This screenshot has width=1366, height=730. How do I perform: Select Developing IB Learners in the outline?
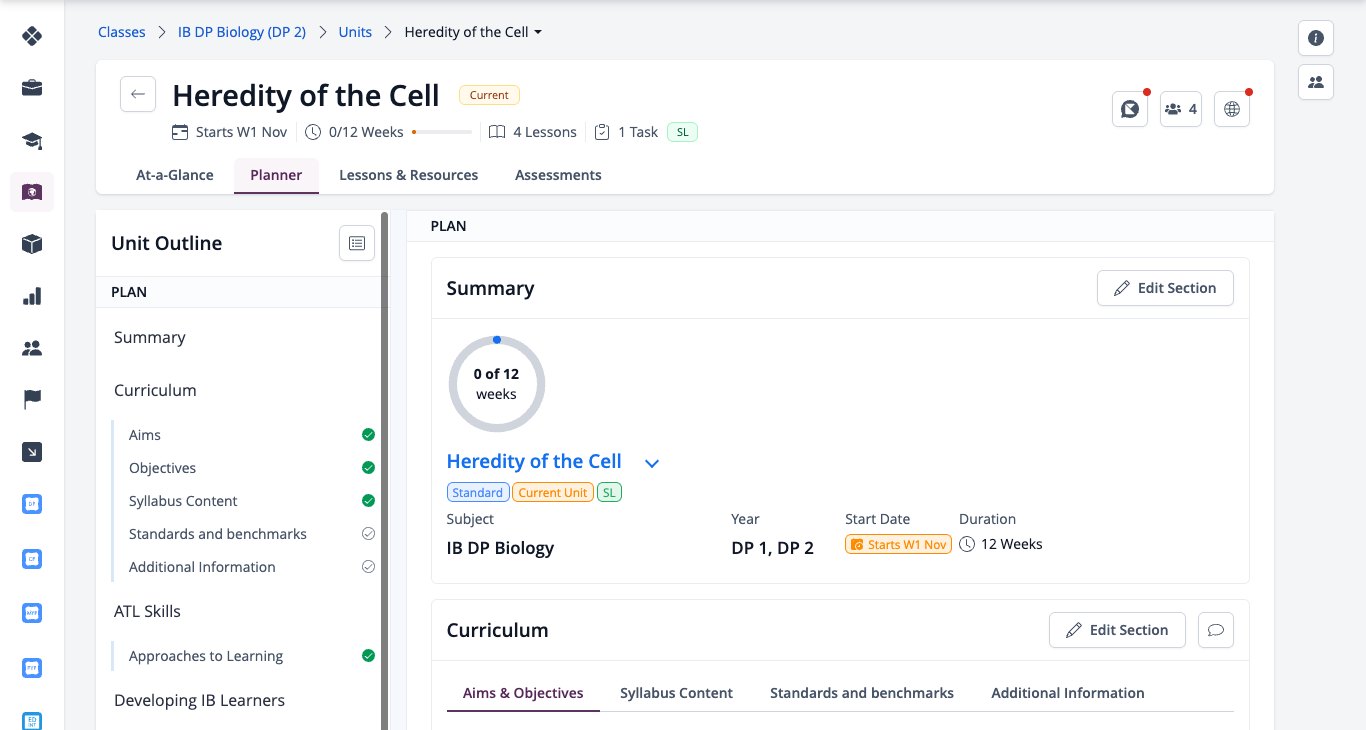pos(199,700)
